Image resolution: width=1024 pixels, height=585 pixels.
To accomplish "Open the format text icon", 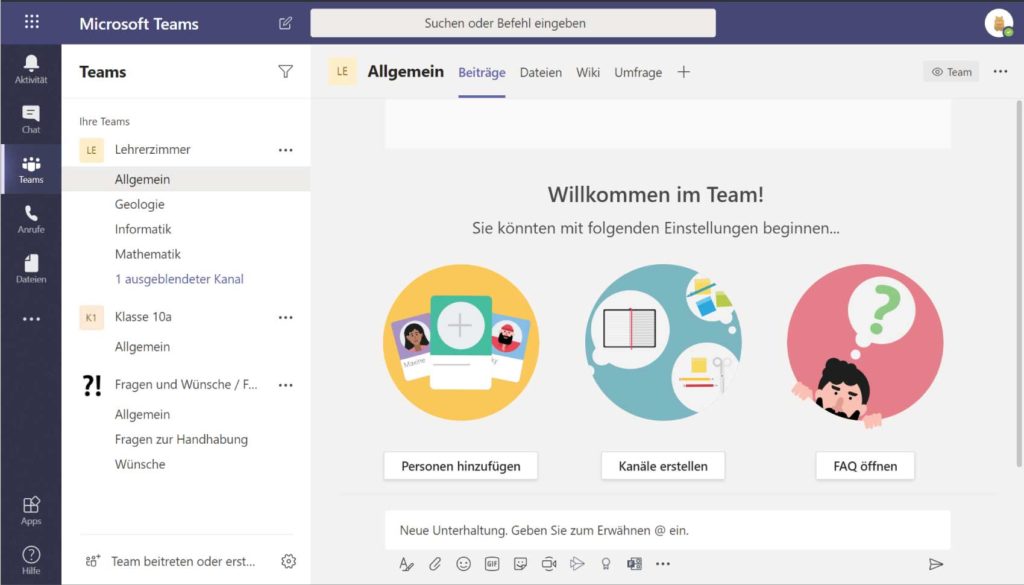I will [406, 564].
